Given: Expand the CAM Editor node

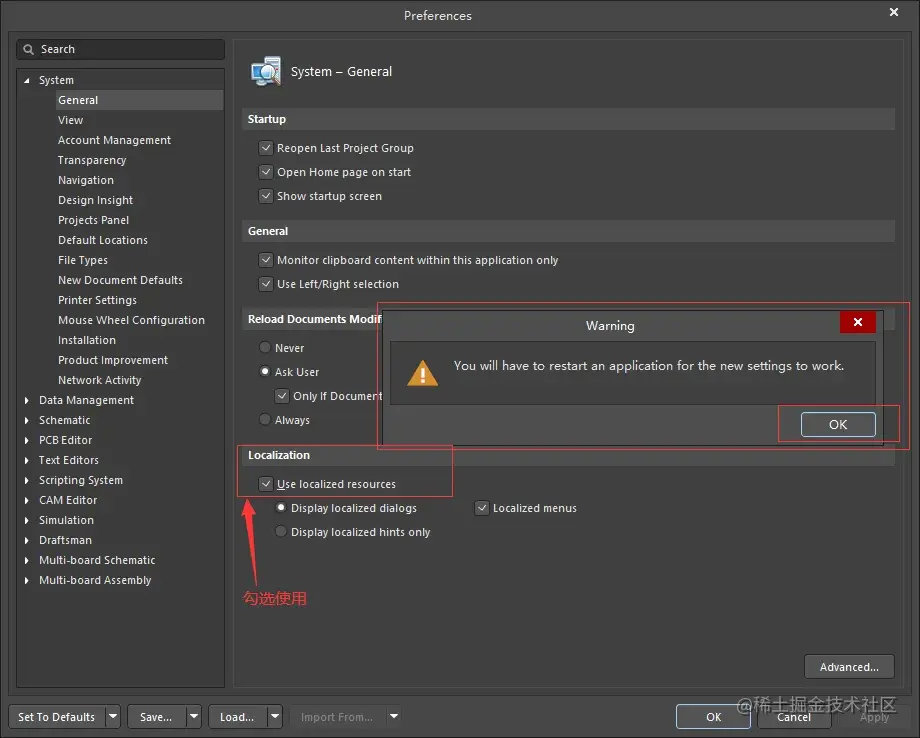Looking at the screenshot, I should 26,500.
